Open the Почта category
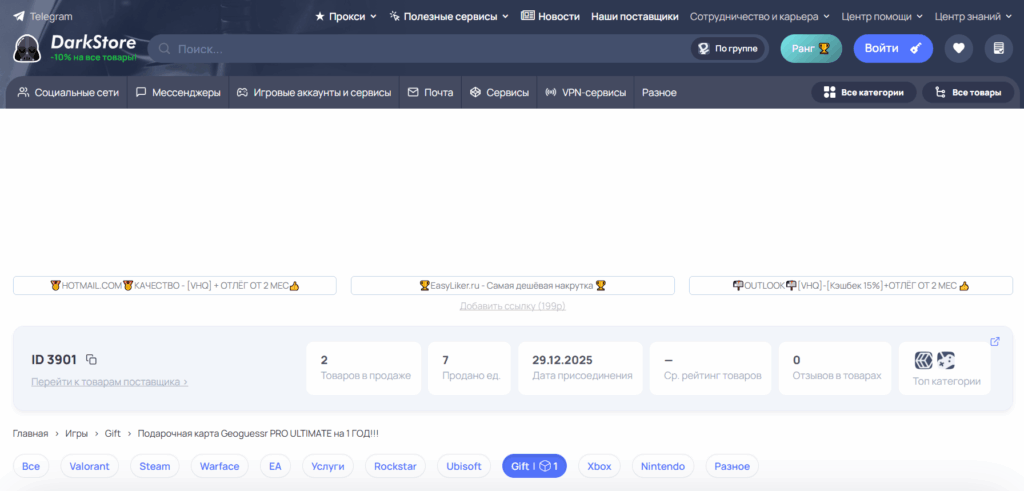 pos(430,93)
